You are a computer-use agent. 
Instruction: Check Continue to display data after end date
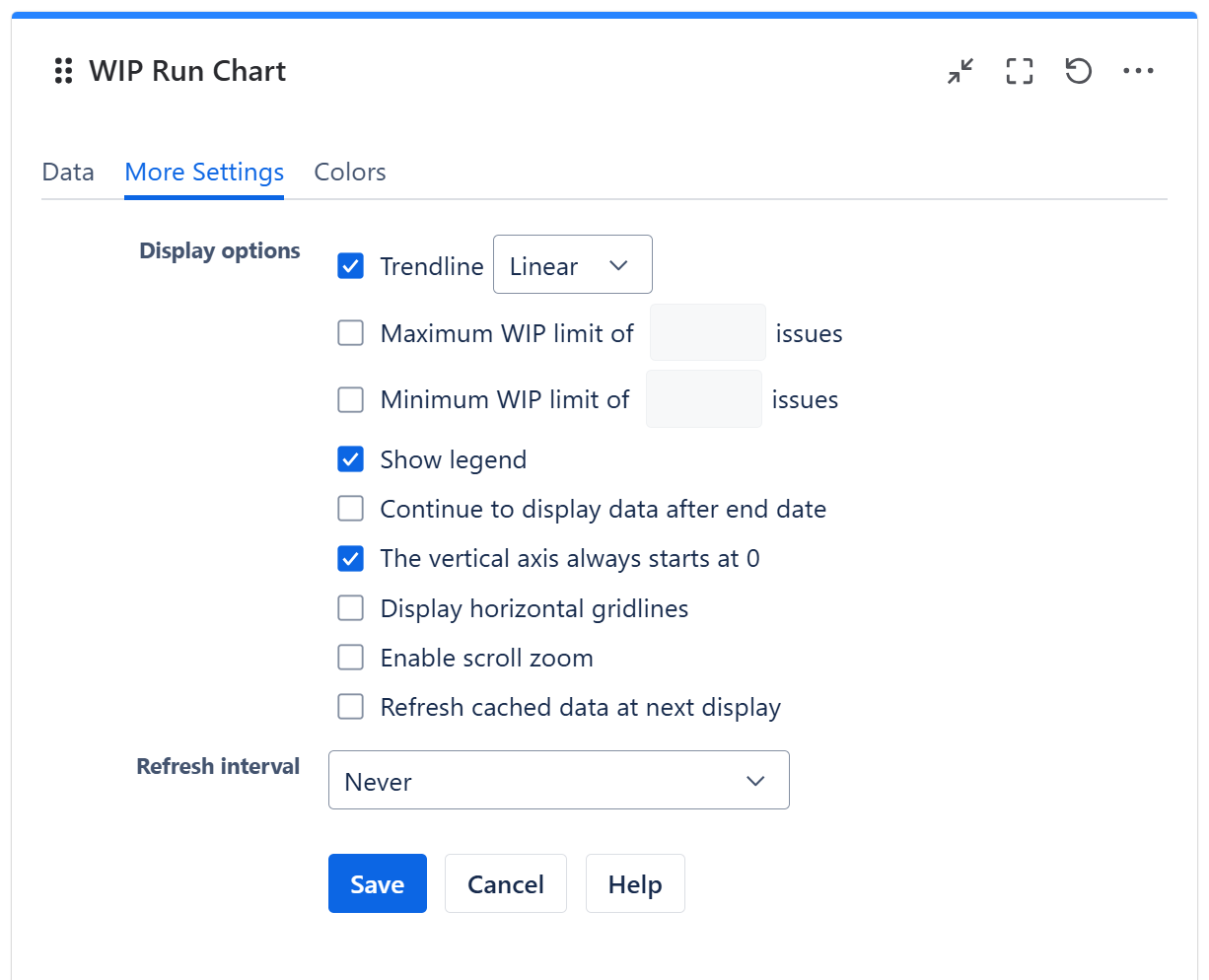(351, 509)
